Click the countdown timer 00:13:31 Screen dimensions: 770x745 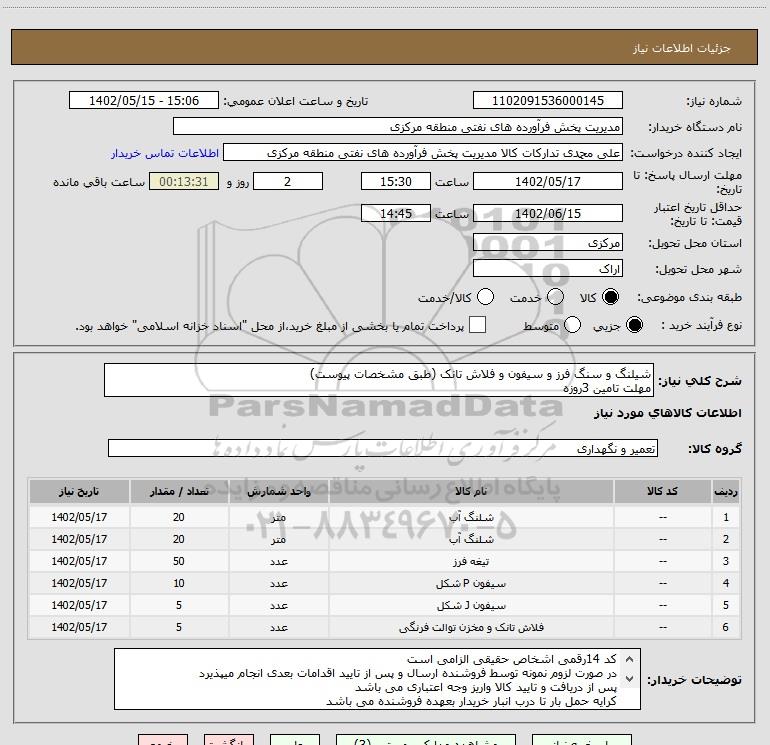(184, 181)
